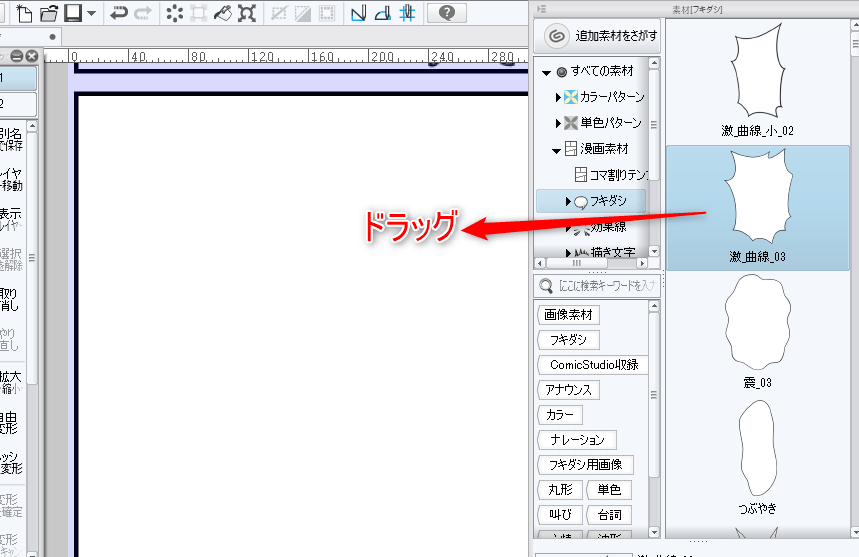Click the メッシュ変形 quick access button
859x557 pixels.
click(12, 462)
